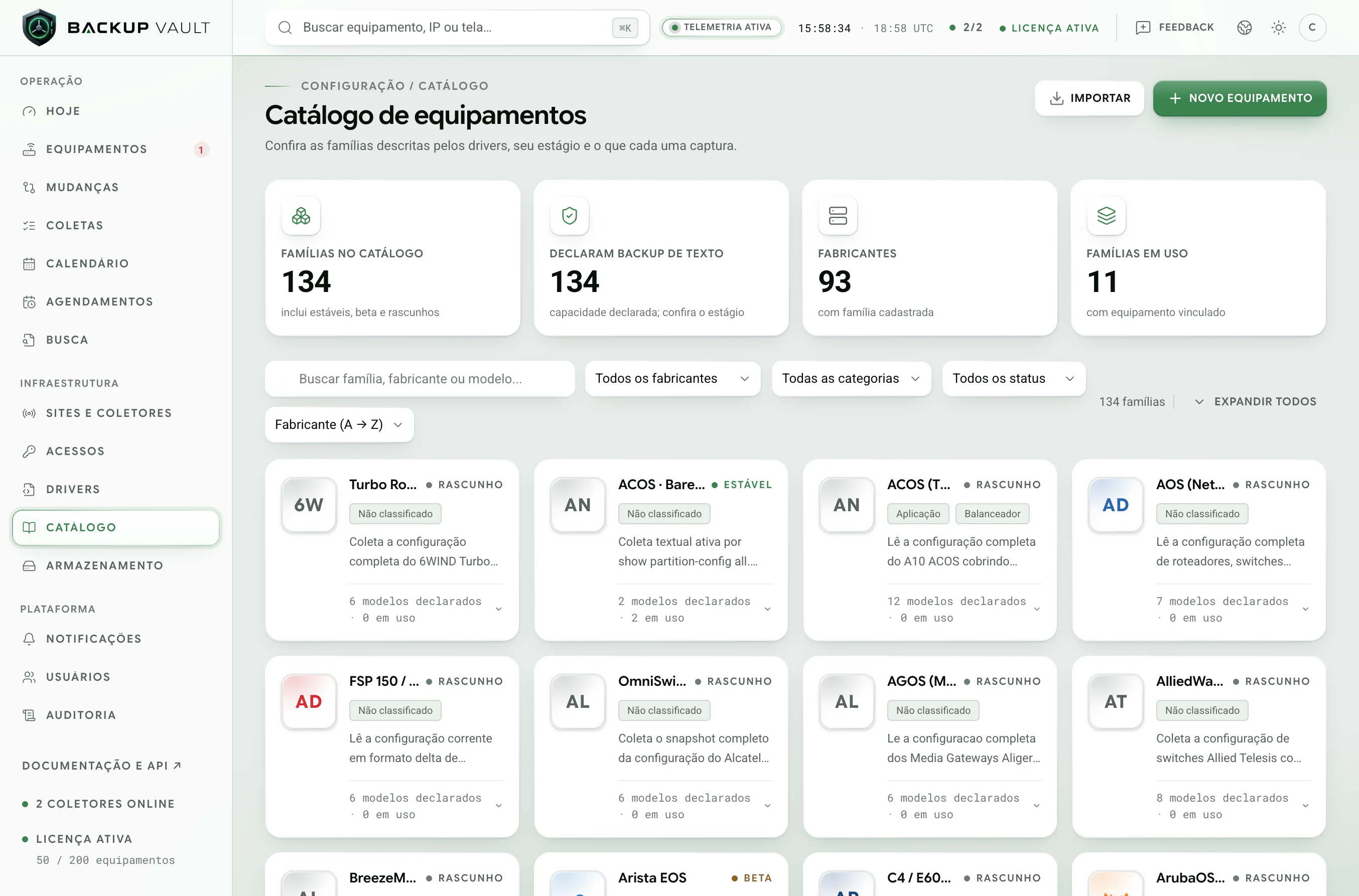Click the Drivers file code icon
The image size is (1359, 896).
[29, 489]
